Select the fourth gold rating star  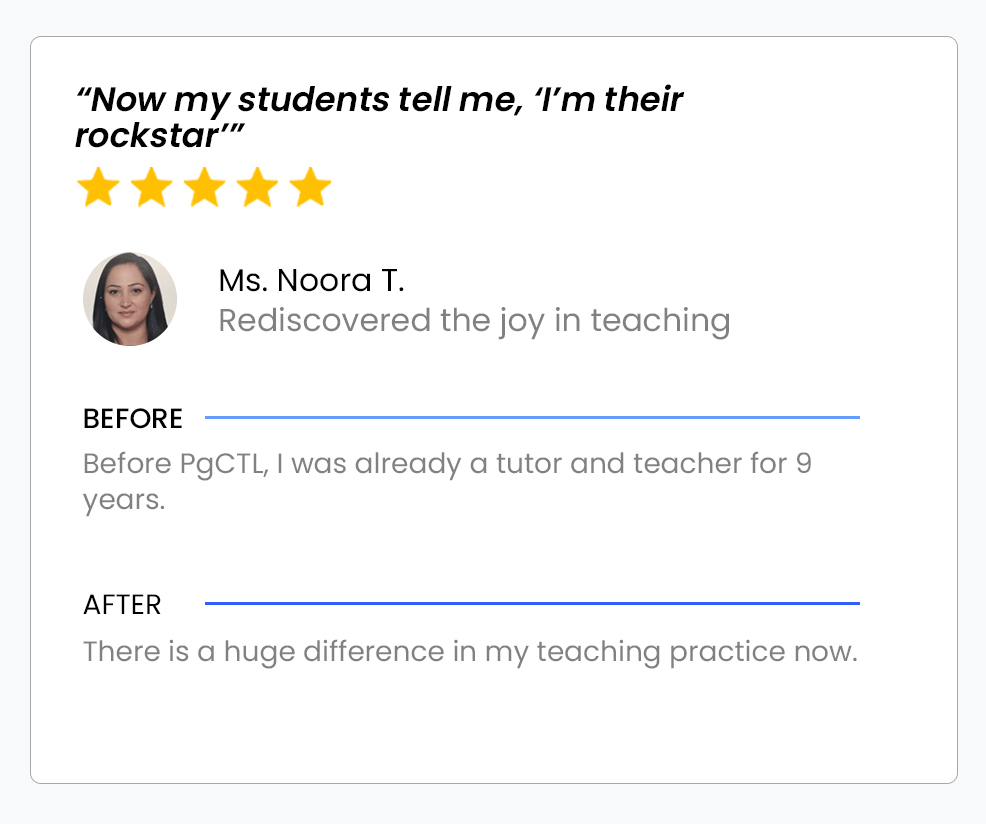(257, 188)
